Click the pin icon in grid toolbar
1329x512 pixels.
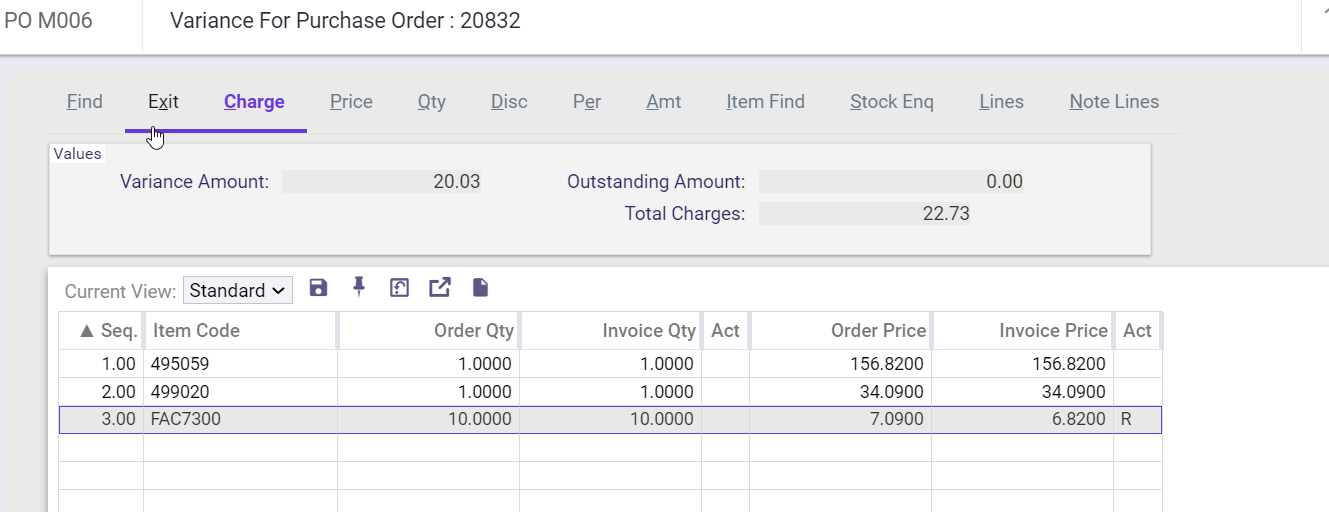point(359,287)
